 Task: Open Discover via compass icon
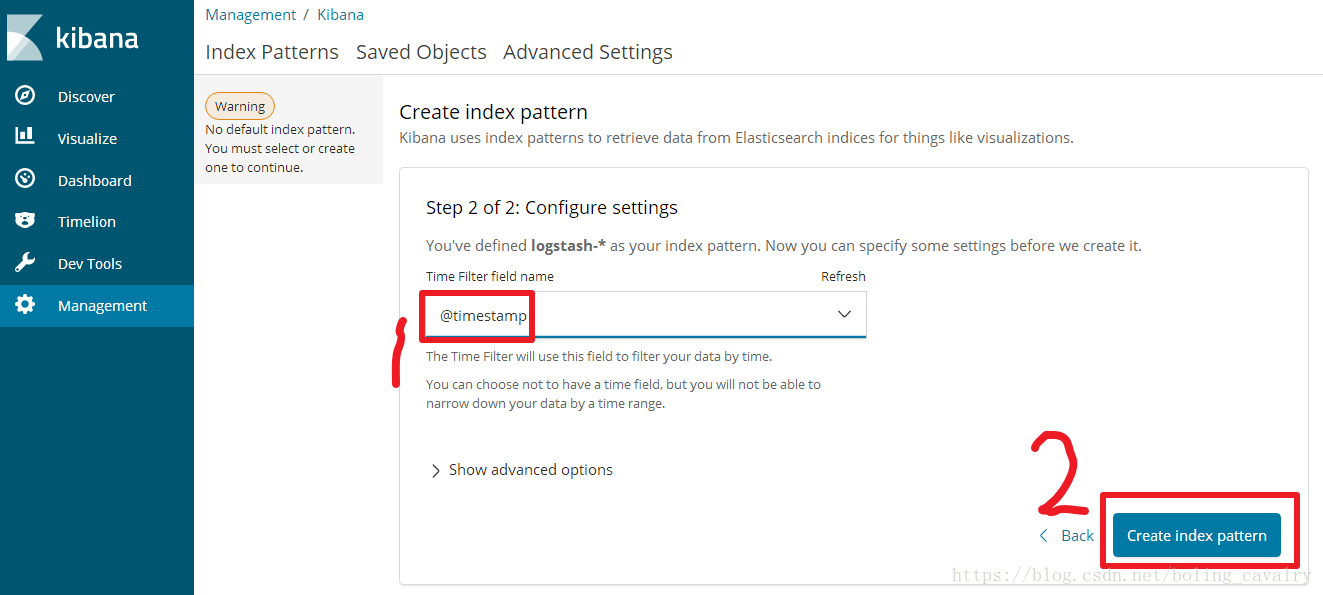(x=25, y=96)
